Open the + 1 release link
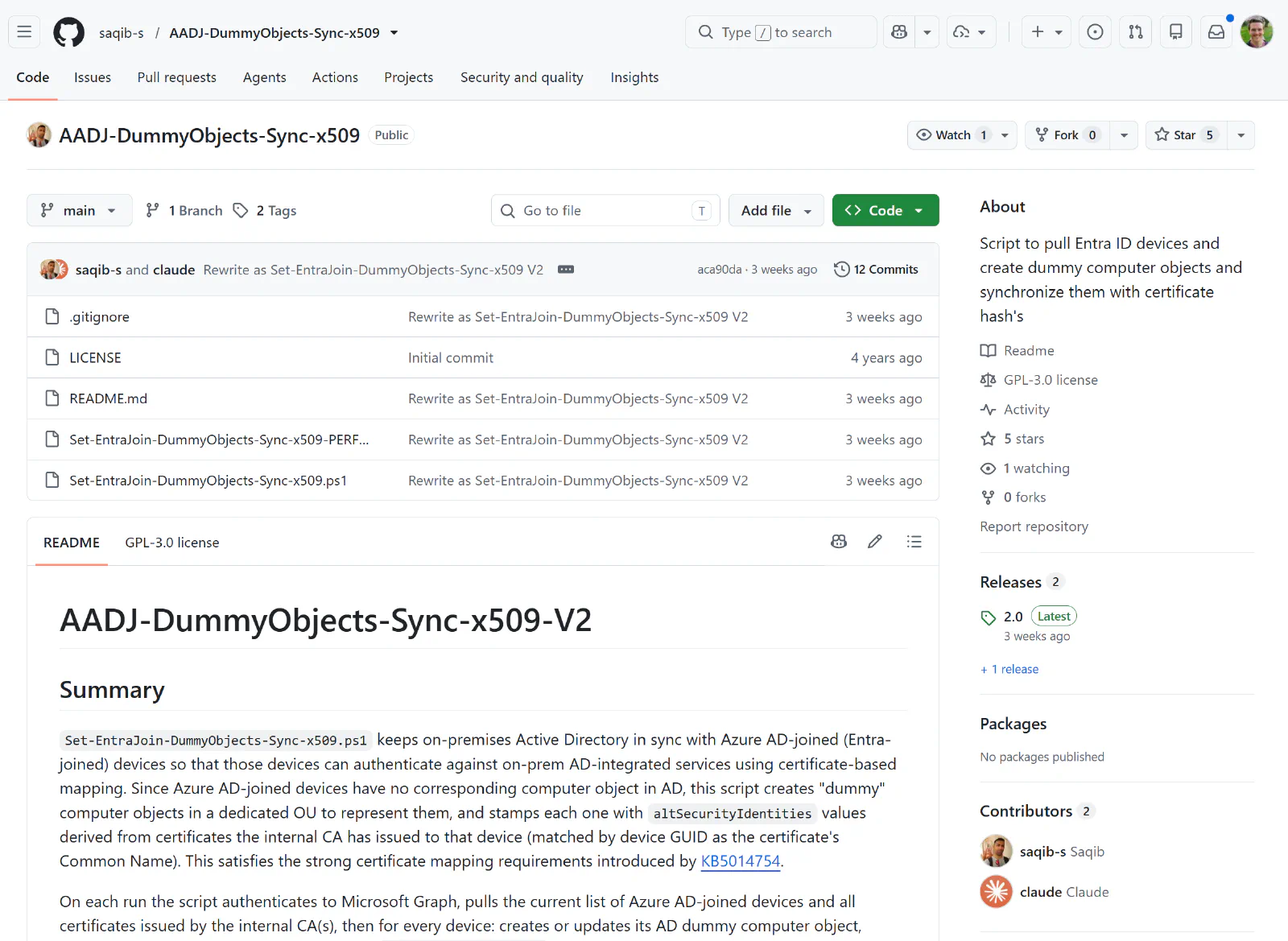Screen dimensions: 1288x941 [x=1009, y=669]
